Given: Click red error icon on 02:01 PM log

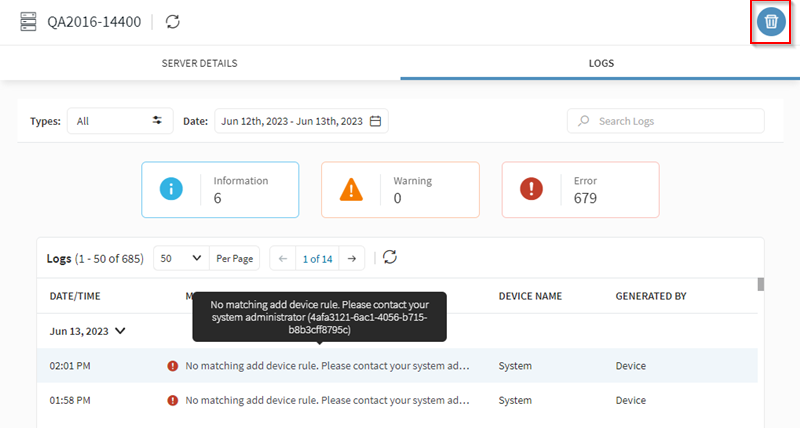Looking at the screenshot, I should (173, 366).
